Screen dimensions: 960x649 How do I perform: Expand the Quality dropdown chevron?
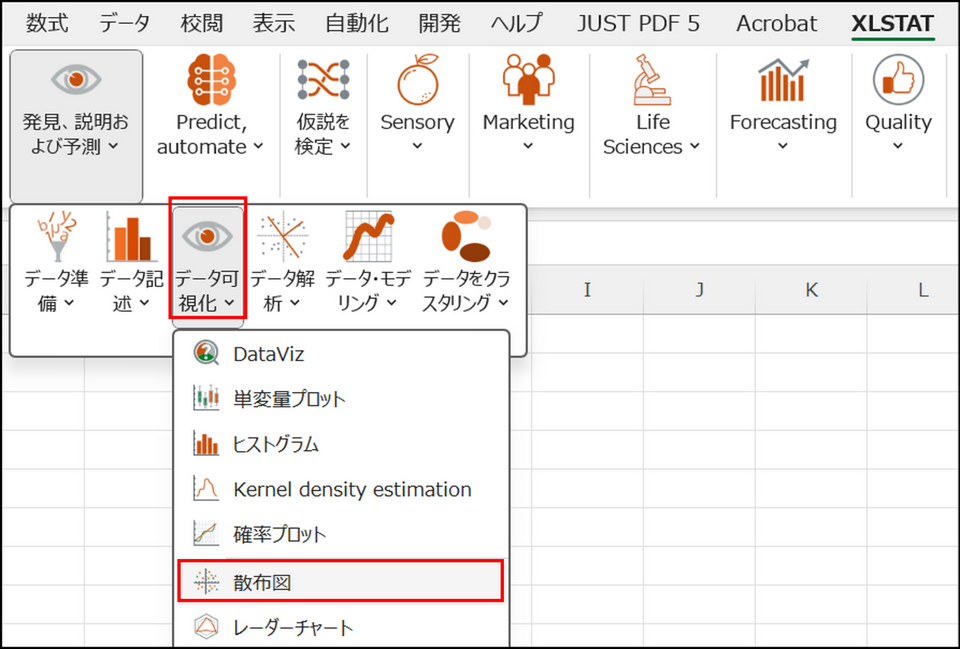(x=898, y=146)
